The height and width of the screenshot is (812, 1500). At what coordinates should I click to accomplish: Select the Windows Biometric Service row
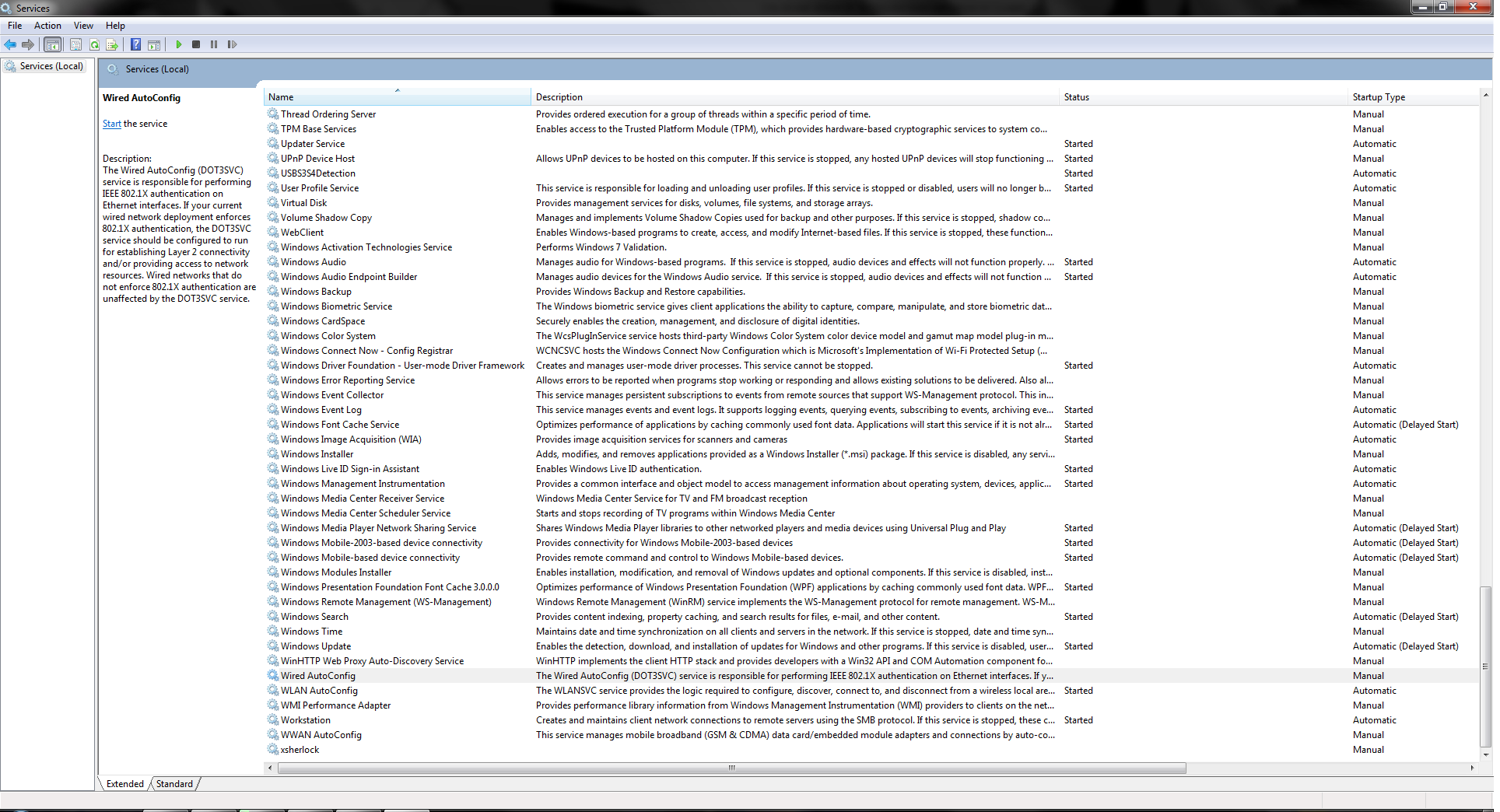(871, 306)
